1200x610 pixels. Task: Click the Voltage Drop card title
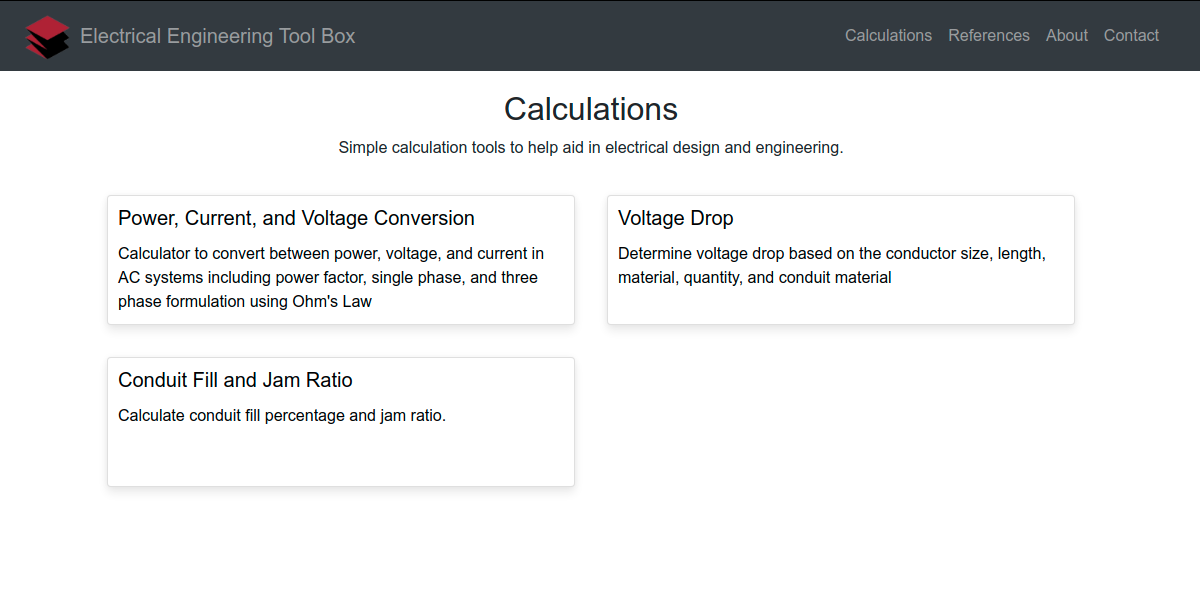[676, 218]
